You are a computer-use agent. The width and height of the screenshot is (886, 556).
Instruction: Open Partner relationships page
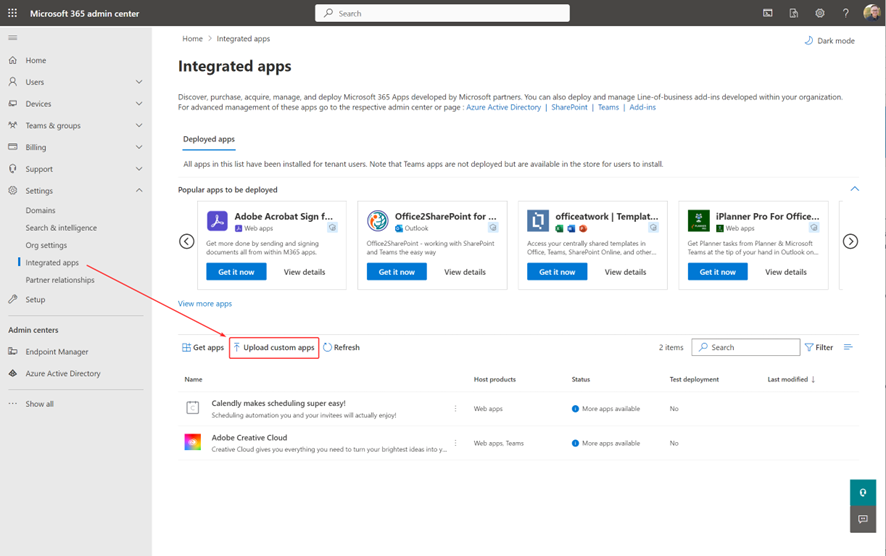(60, 280)
